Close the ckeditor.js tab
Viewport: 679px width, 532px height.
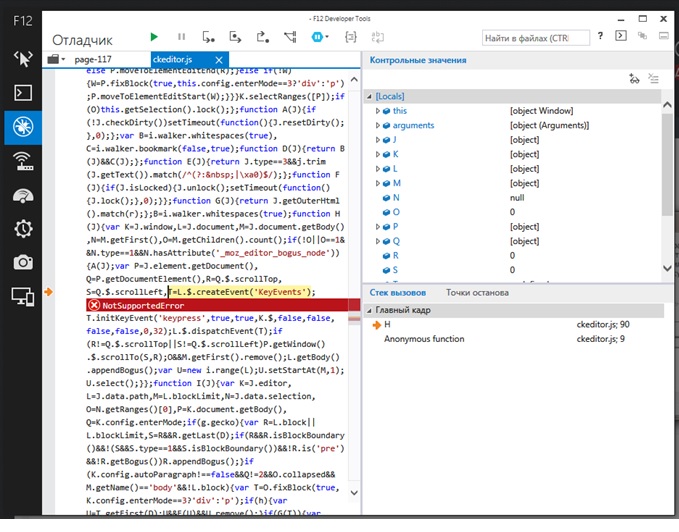219,60
